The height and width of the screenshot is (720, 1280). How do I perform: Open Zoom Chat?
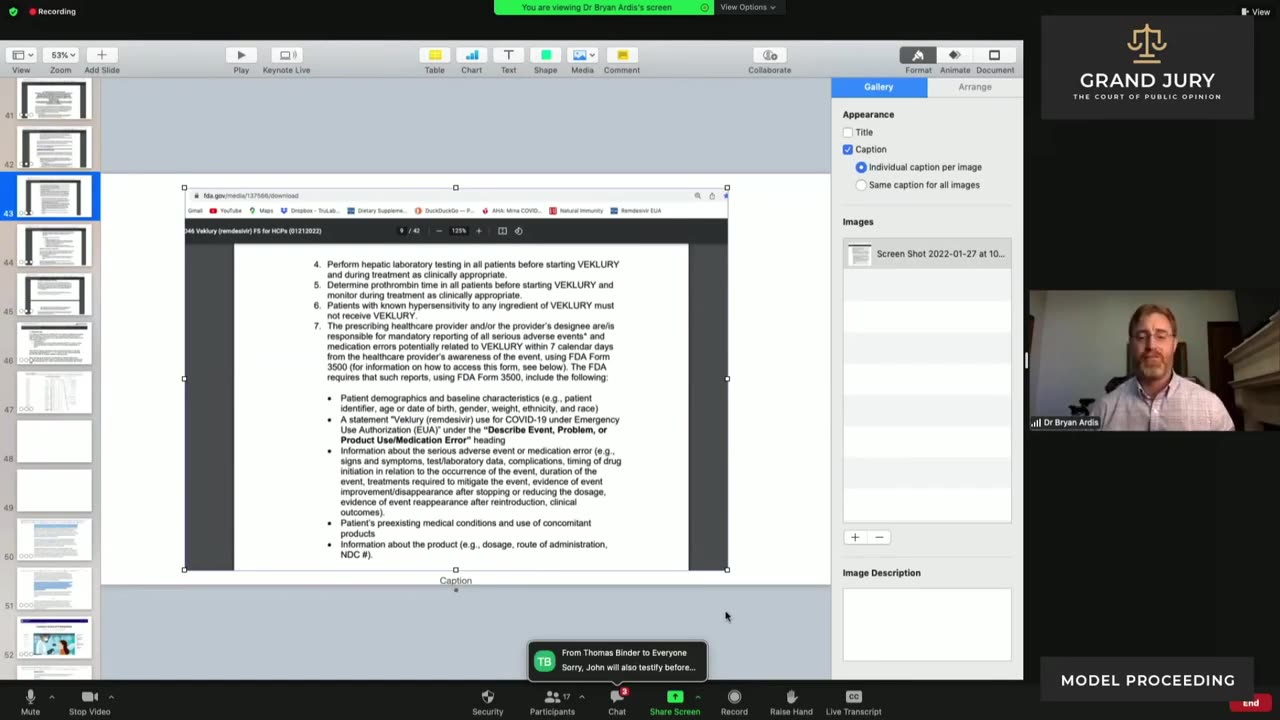pos(617,701)
